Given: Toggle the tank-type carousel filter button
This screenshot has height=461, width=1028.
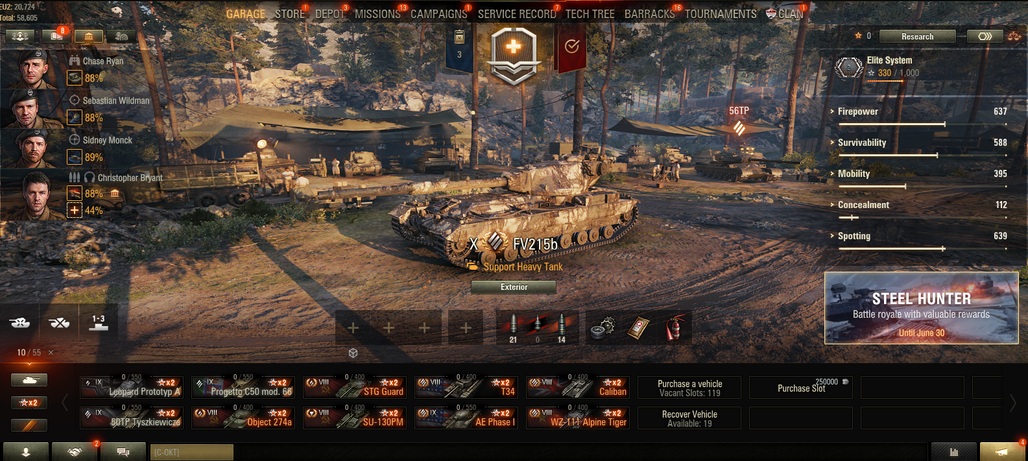Looking at the screenshot, I should tap(29, 380).
